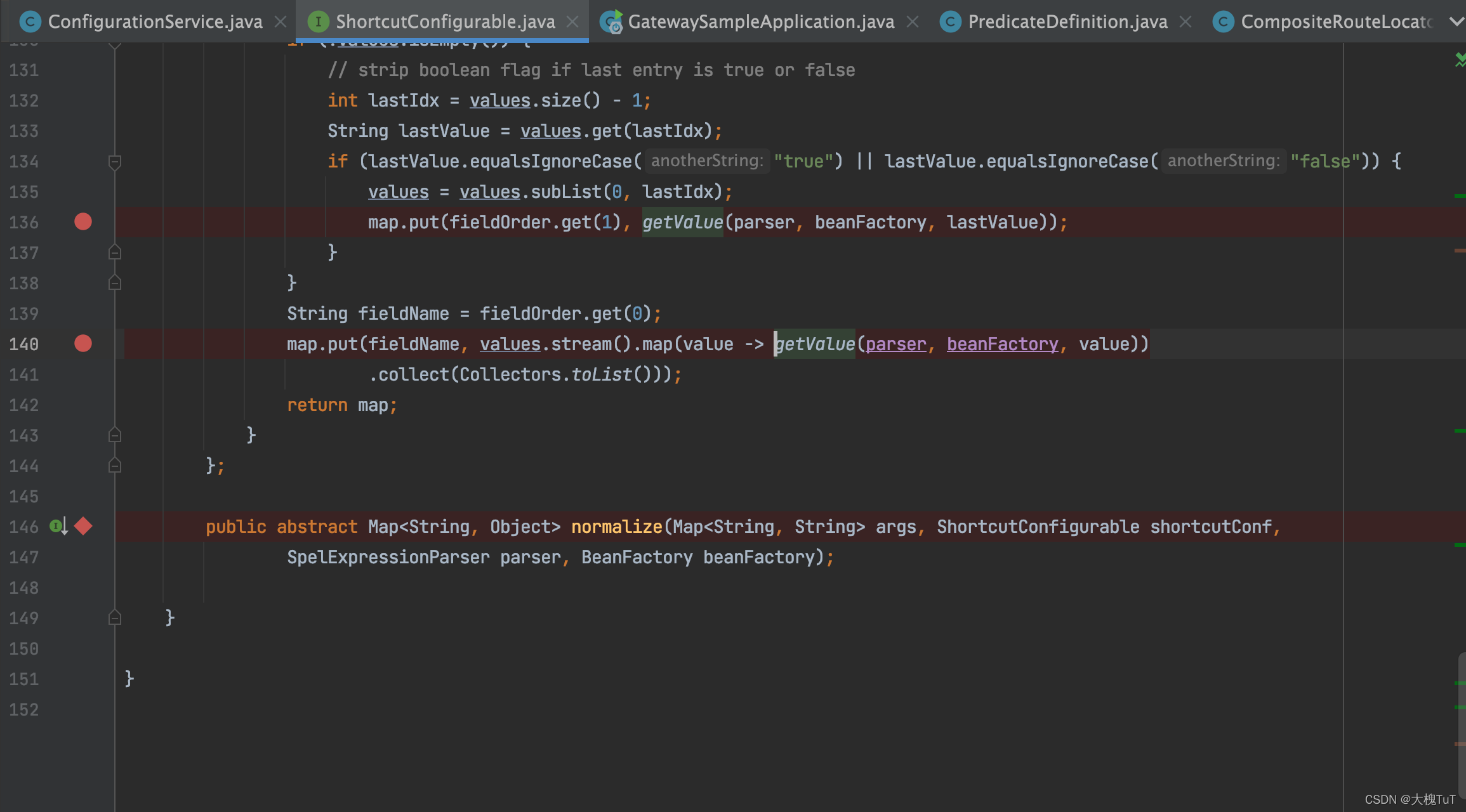Click interface icon on ShortcutConfigurable.java tab
This screenshot has width=1466, height=812.
point(318,22)
